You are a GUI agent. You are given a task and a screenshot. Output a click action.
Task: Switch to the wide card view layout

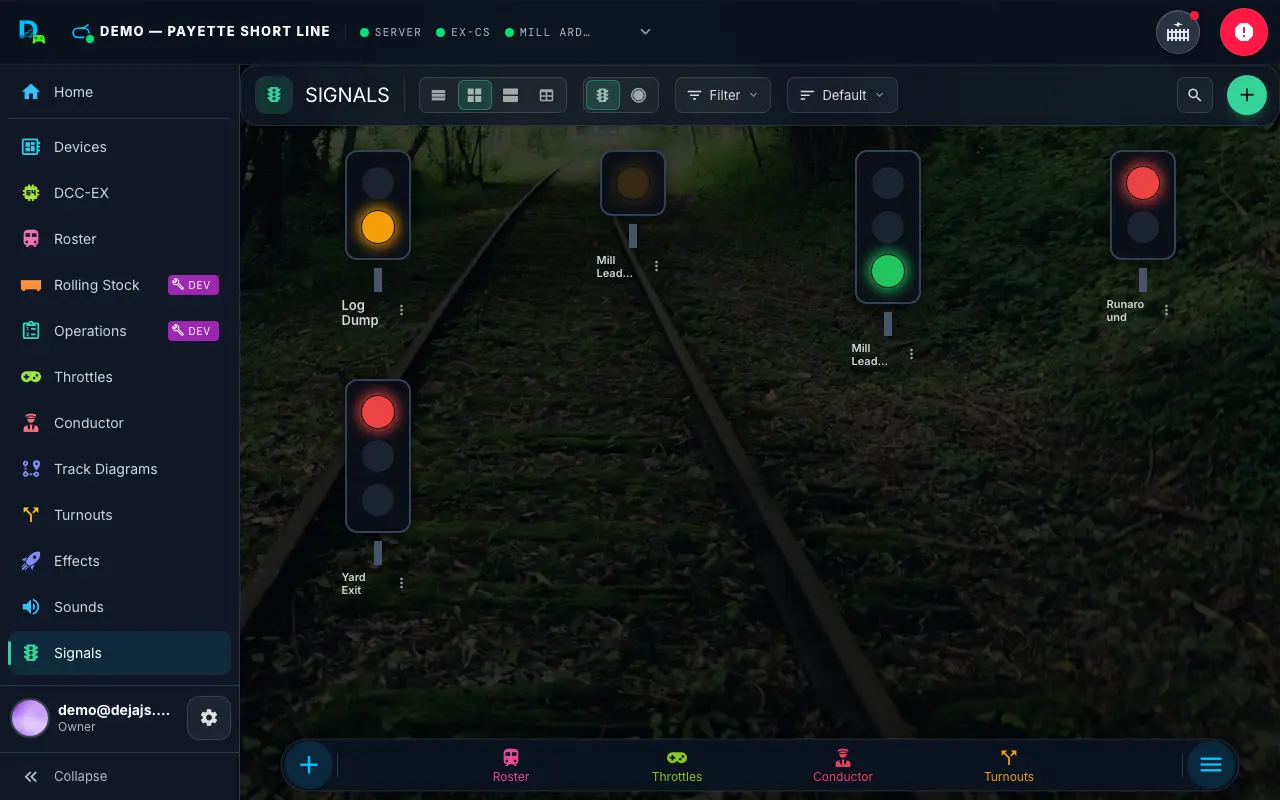(510, 95)
